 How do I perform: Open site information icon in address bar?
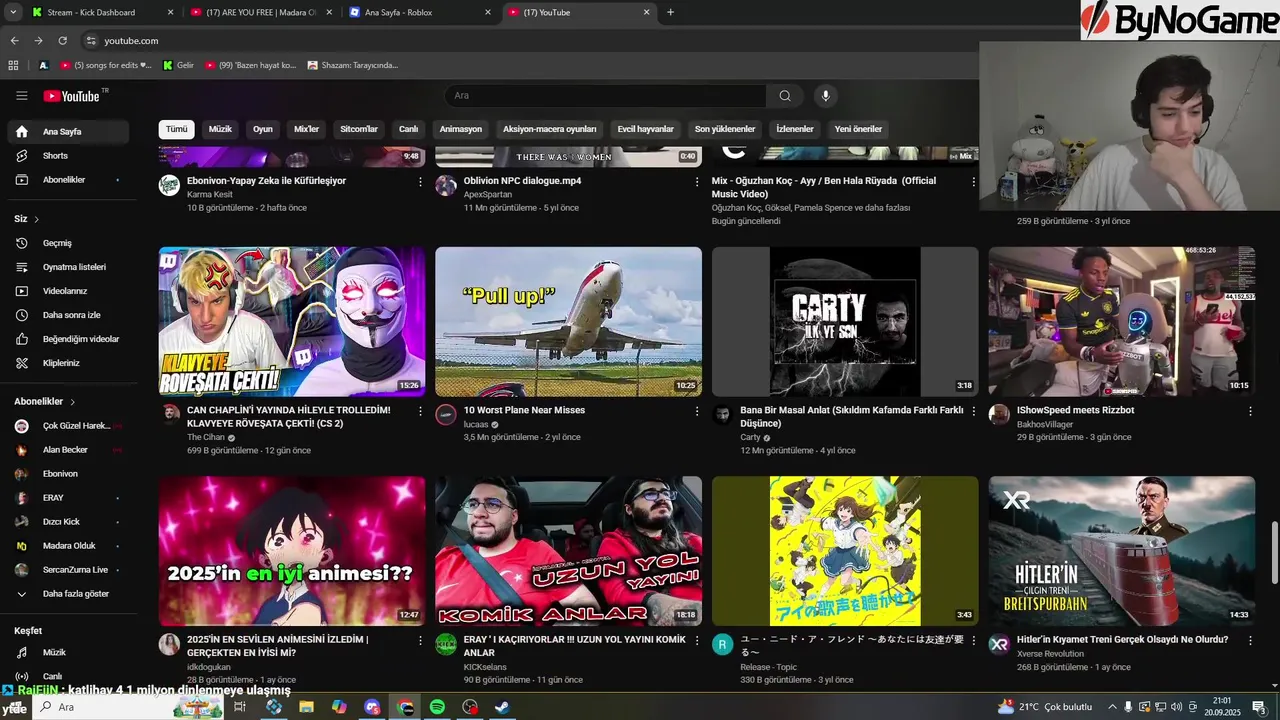point(91,41)
